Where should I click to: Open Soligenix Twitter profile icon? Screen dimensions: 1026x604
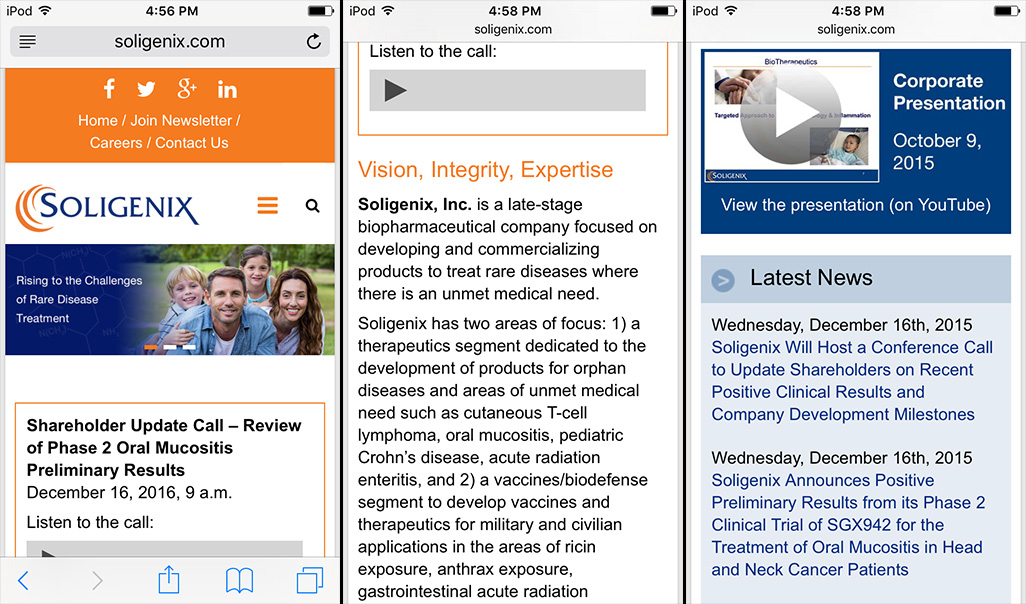coord(146,89)
